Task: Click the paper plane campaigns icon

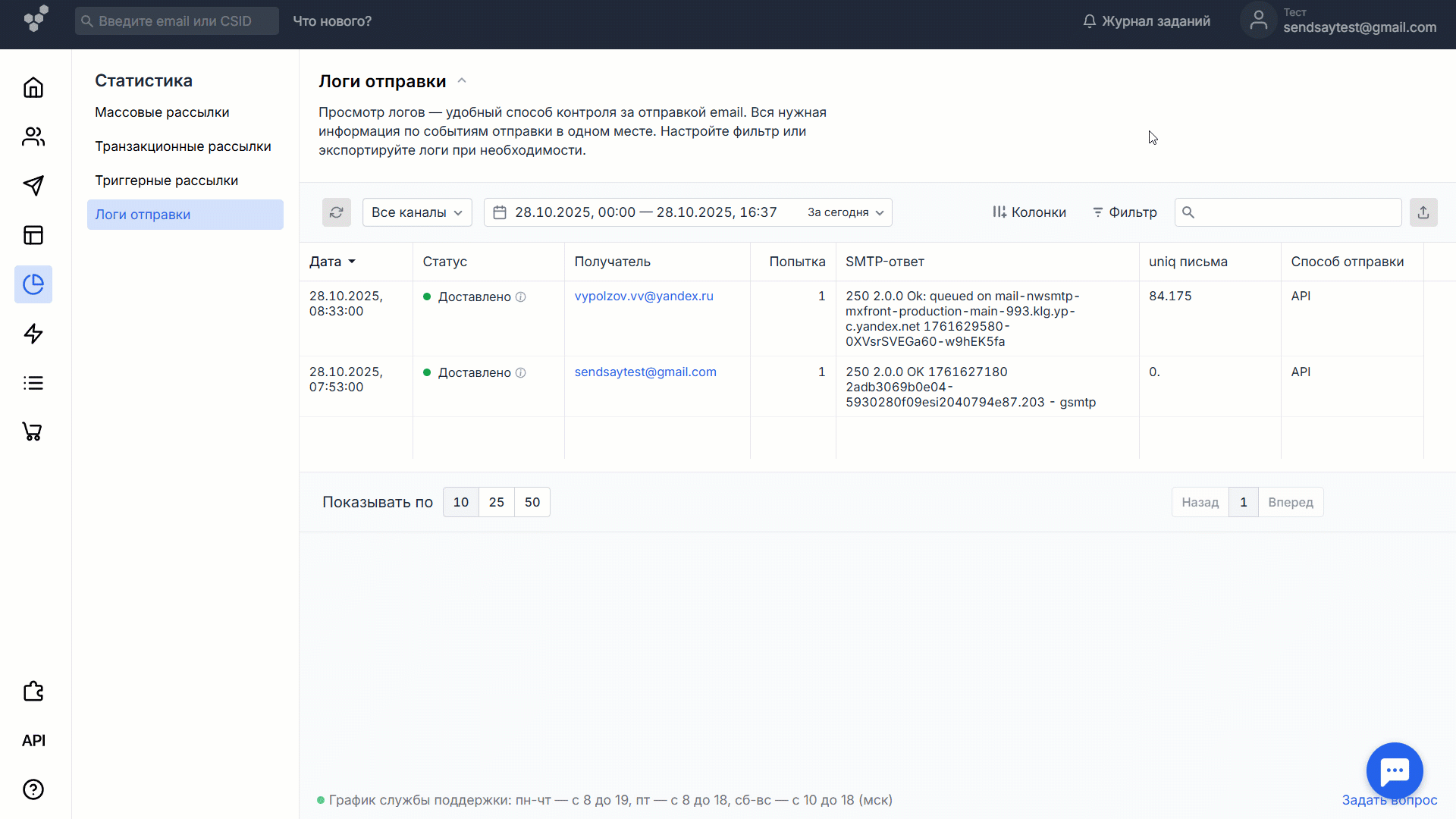Action: 33,186
